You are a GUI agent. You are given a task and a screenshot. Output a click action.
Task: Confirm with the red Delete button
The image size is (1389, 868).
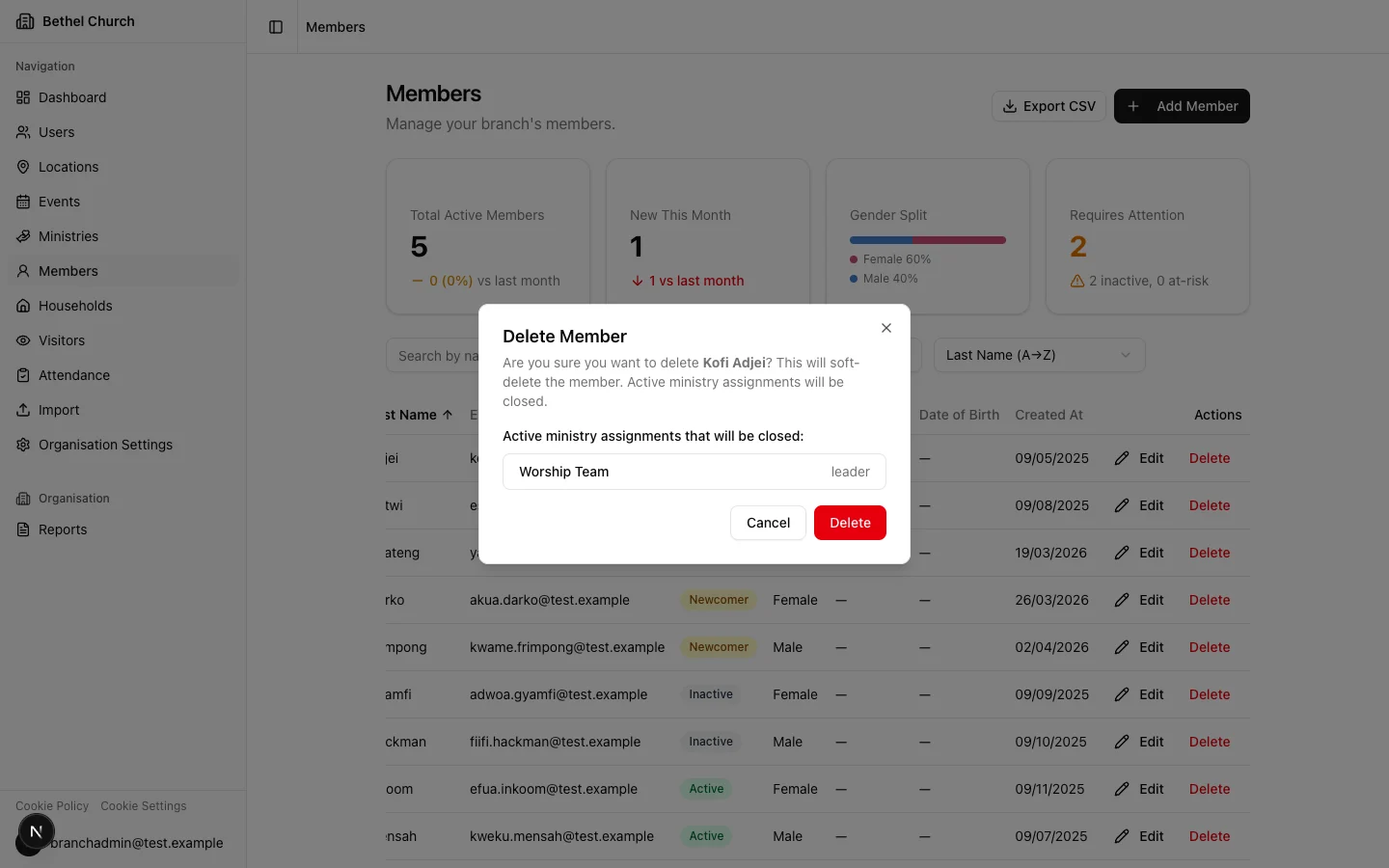point(850,523)
